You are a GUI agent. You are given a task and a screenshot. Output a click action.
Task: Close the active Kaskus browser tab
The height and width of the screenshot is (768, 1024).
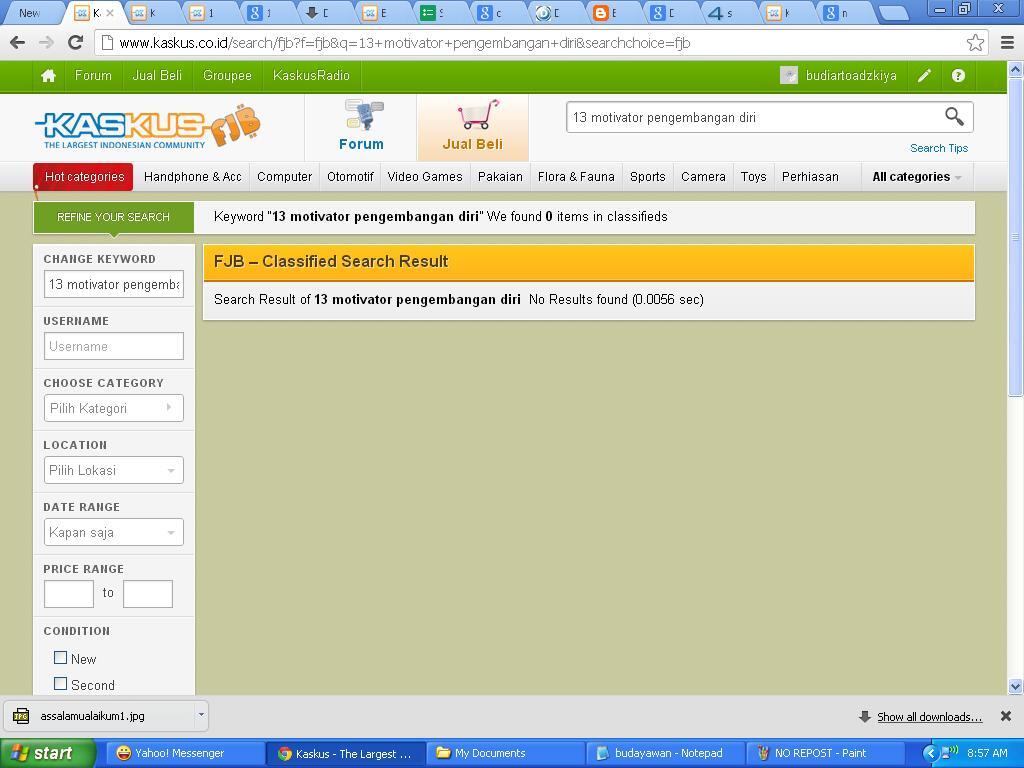click(110, 12)
